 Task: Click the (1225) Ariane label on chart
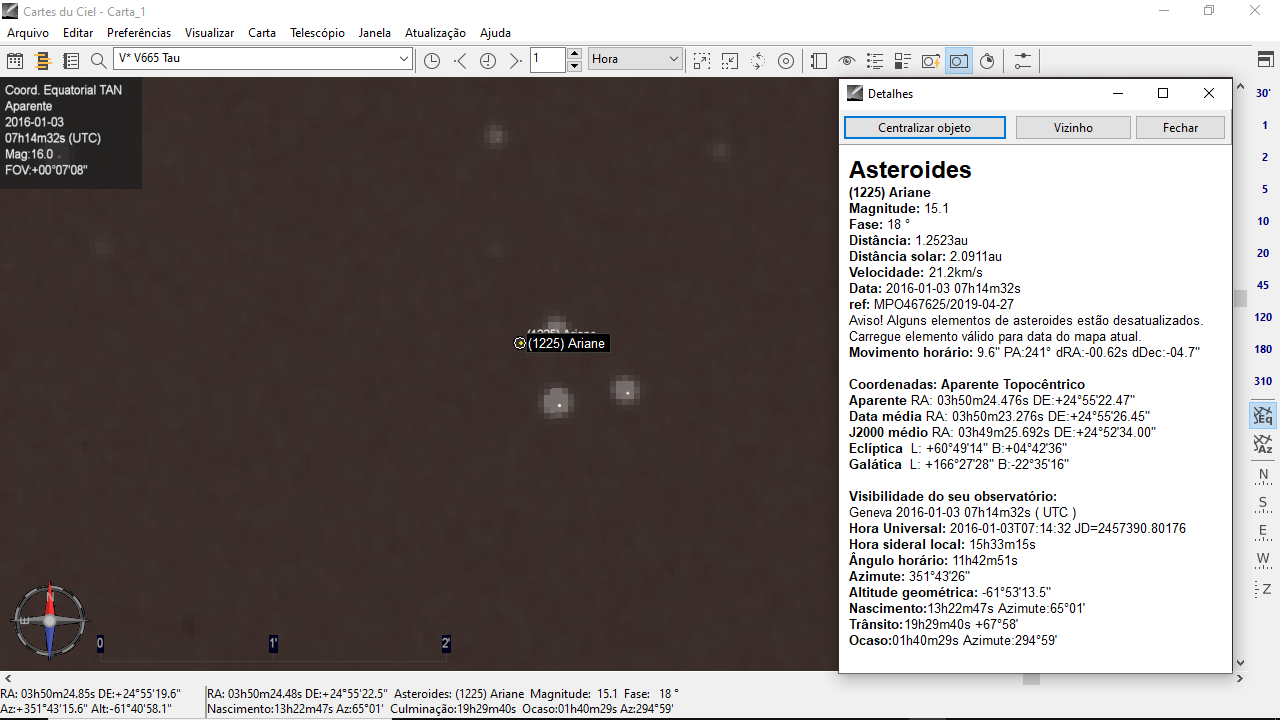point(567,343)
